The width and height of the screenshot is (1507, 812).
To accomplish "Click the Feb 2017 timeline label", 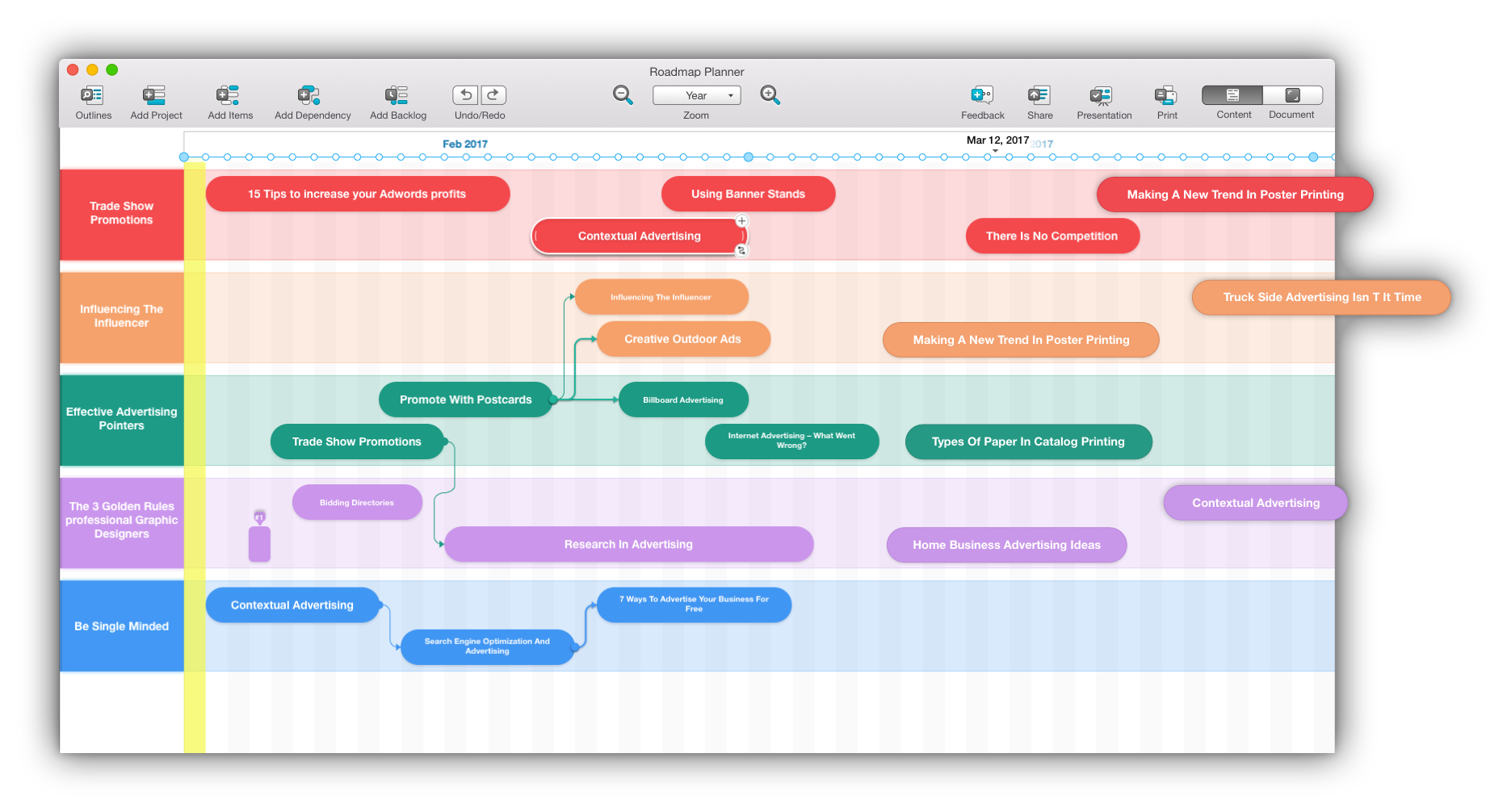I will 465,144.
